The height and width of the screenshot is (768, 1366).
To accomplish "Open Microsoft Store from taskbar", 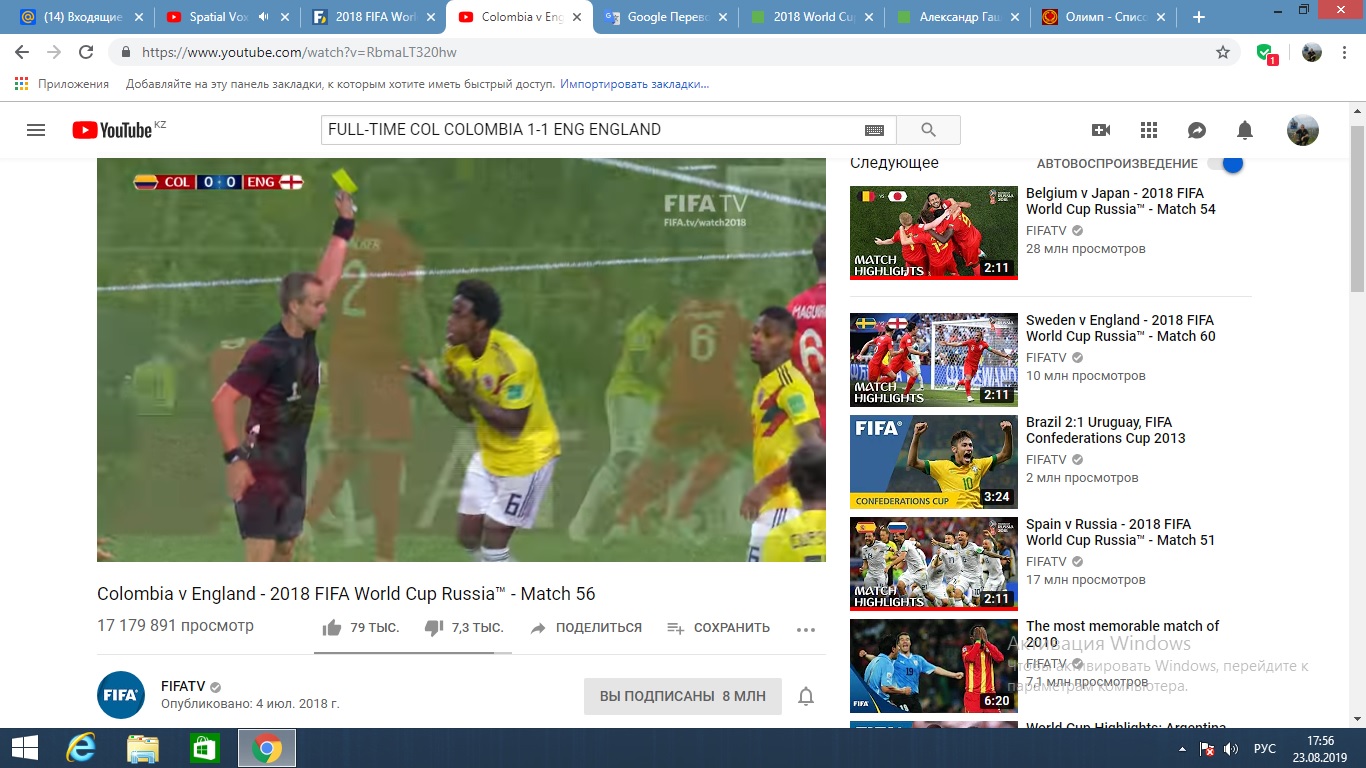I will (x=204, y=747).
